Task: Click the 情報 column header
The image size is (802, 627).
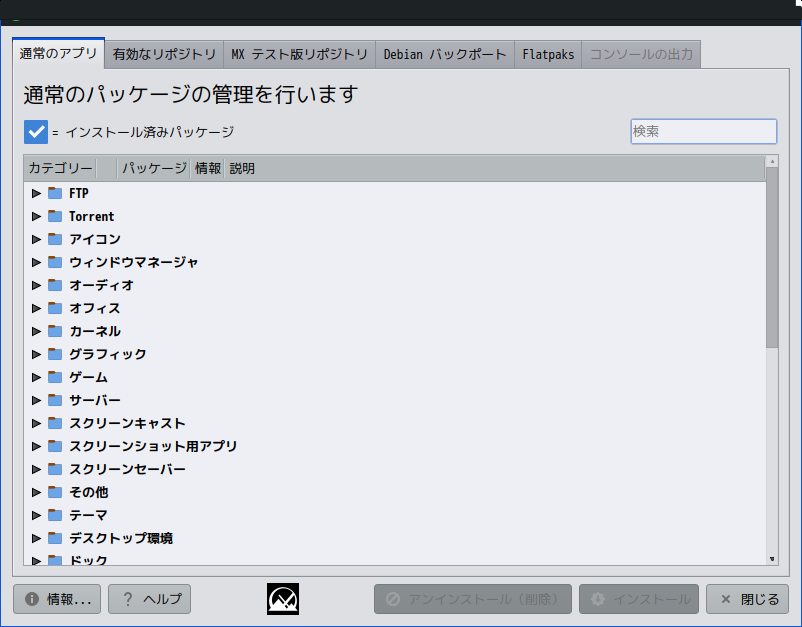Action: click(208, 168)
